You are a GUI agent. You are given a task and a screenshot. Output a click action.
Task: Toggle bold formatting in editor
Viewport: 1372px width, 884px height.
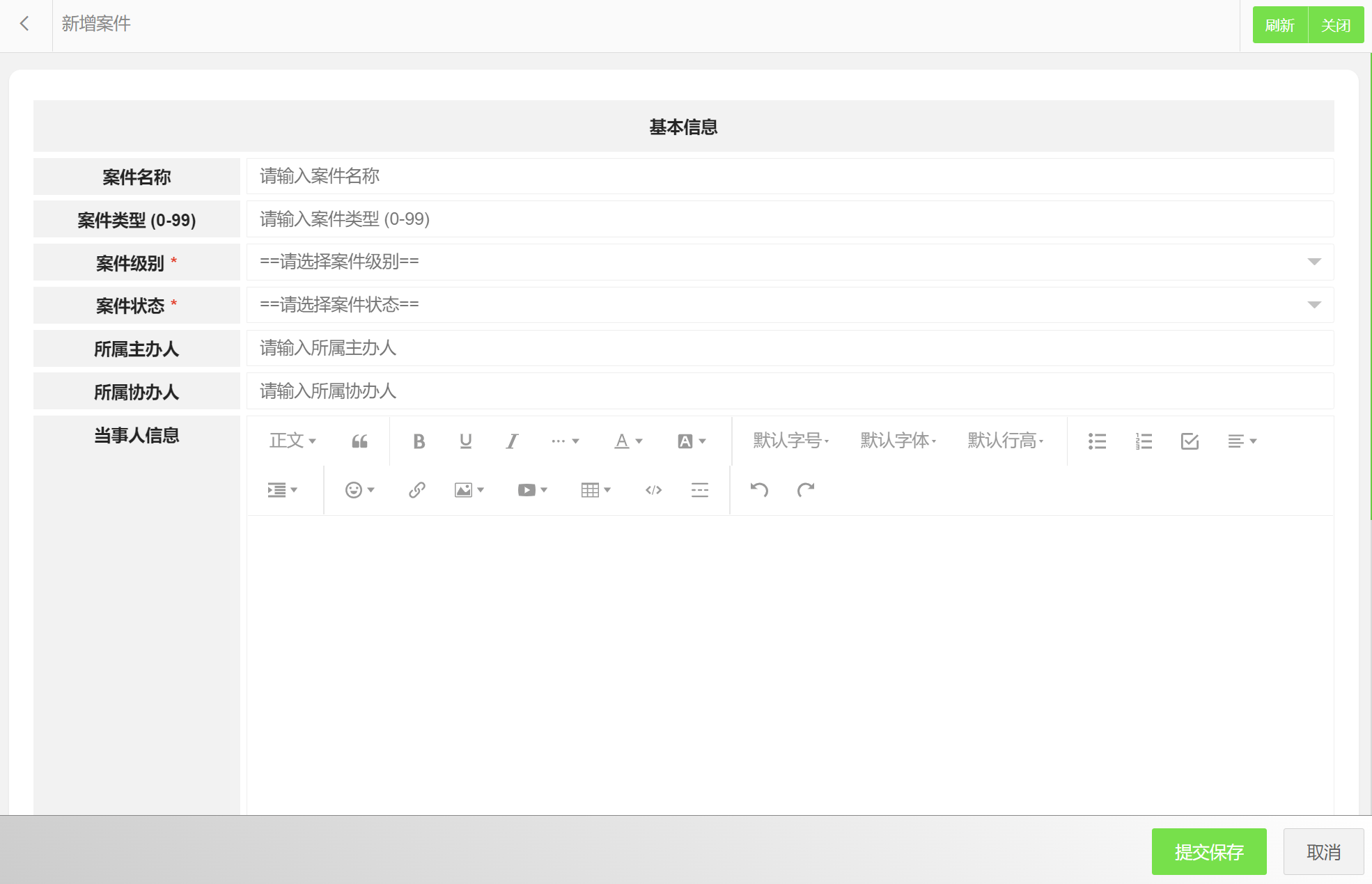[419, 441]
